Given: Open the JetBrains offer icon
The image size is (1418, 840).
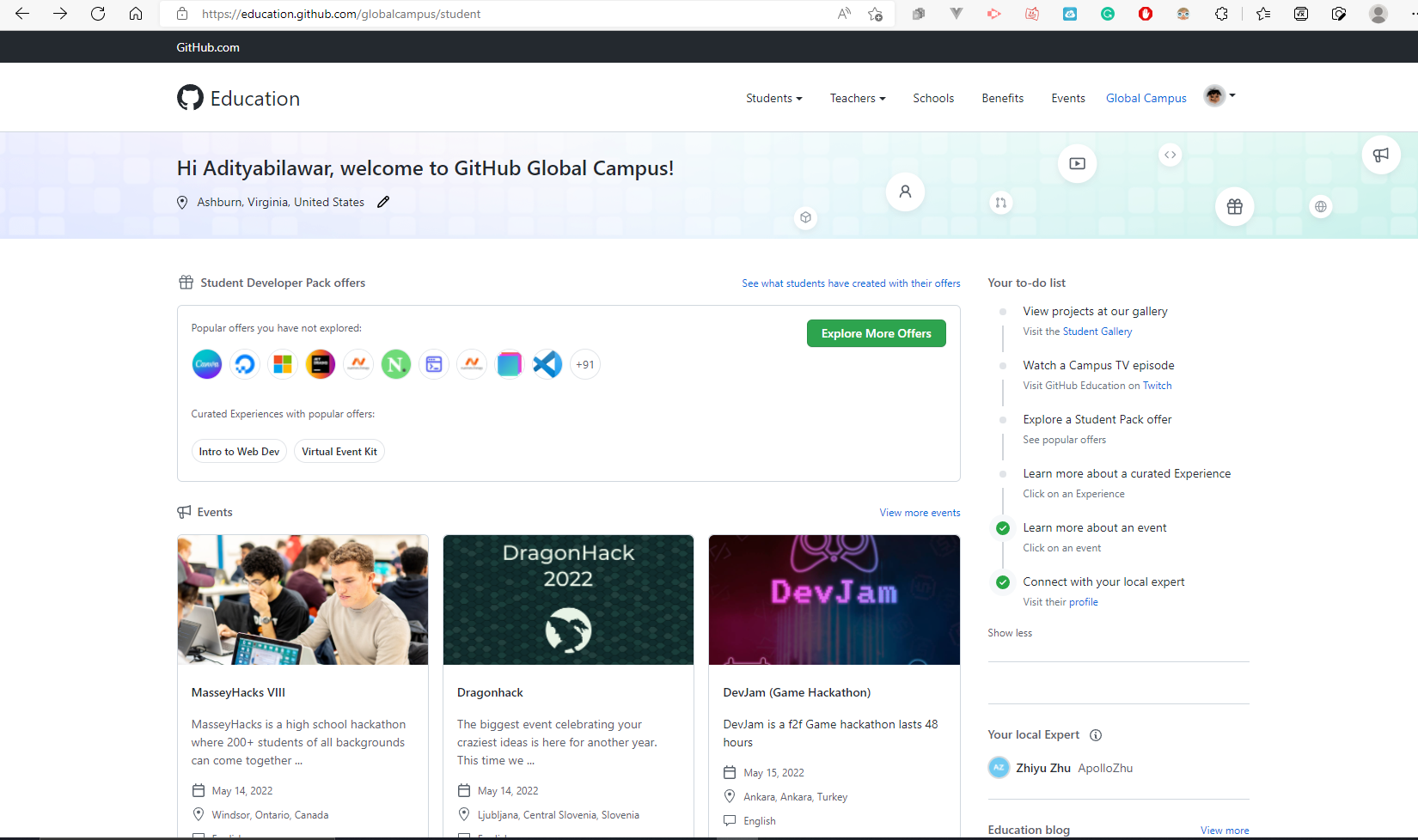Looking at the screenshot, I should 321,364.
